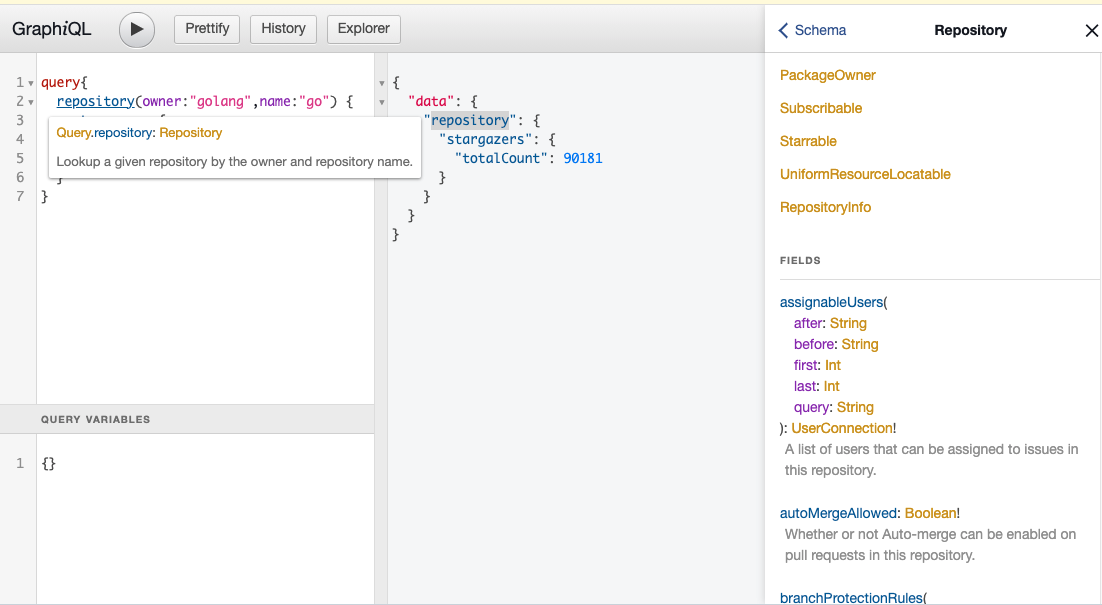Viewport: 1102px width, 605px height.
Task: Open the PackageOwner interface docs
Action: click(827, 75)
